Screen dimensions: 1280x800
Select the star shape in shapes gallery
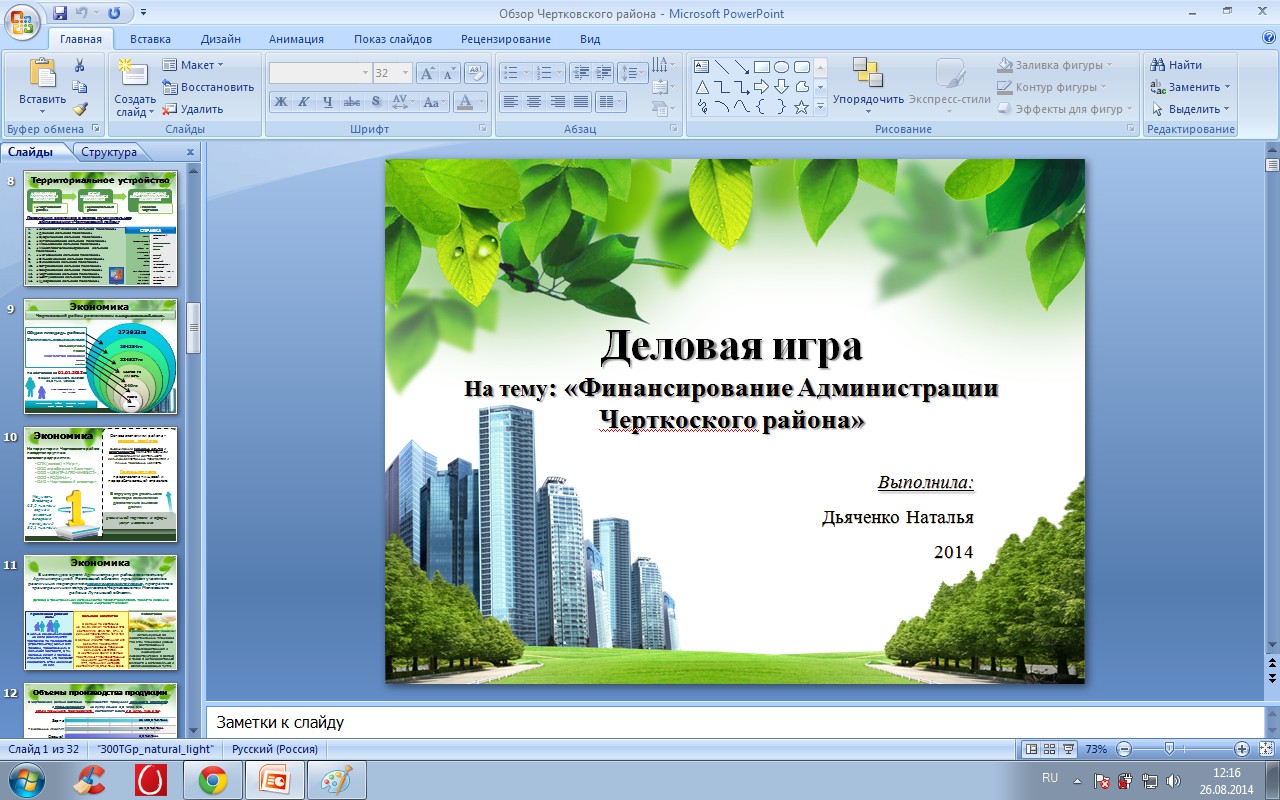pyautogui.click(x=801, y=107)
